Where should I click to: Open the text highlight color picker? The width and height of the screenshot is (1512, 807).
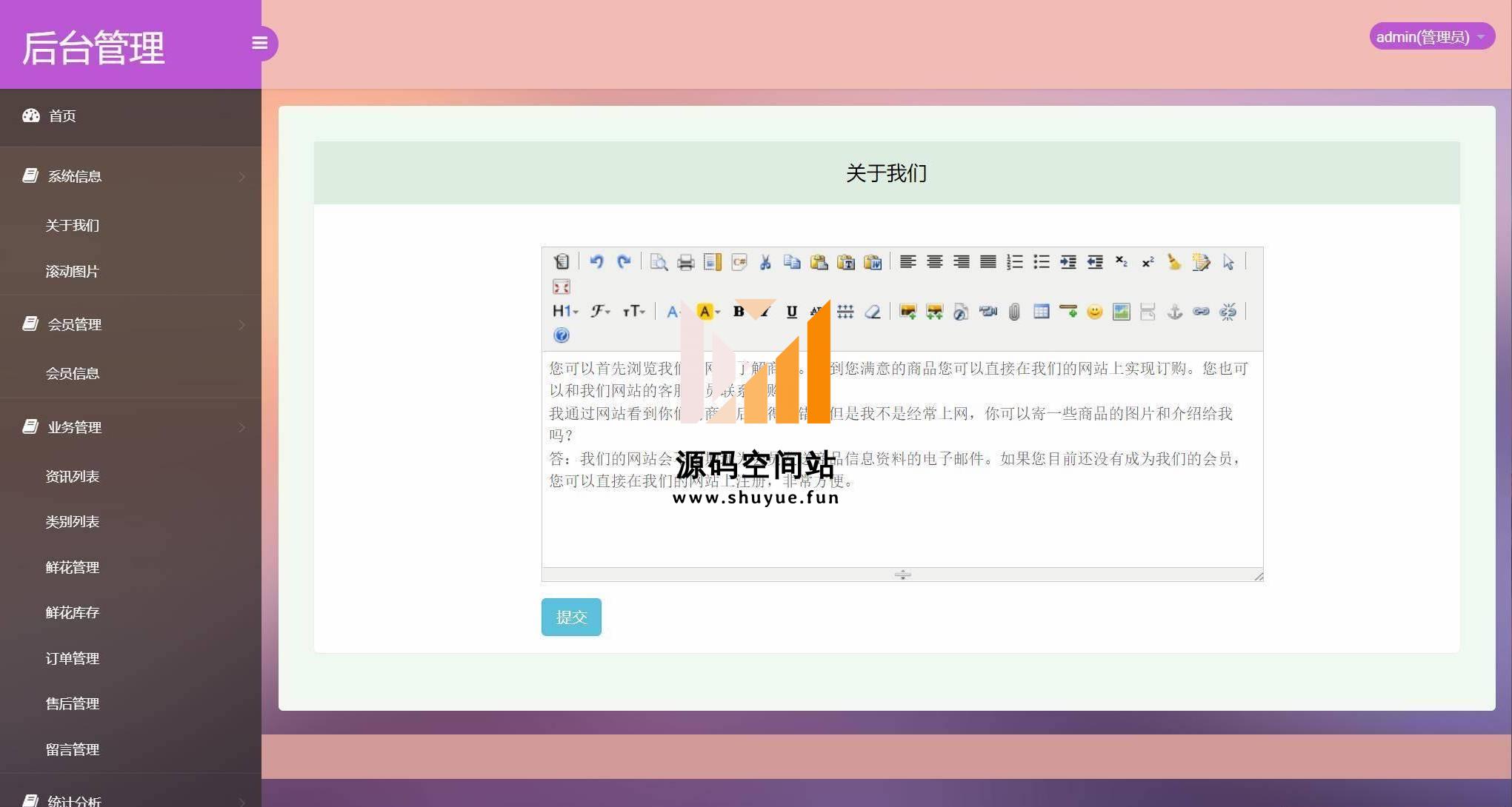pos(707,312)
